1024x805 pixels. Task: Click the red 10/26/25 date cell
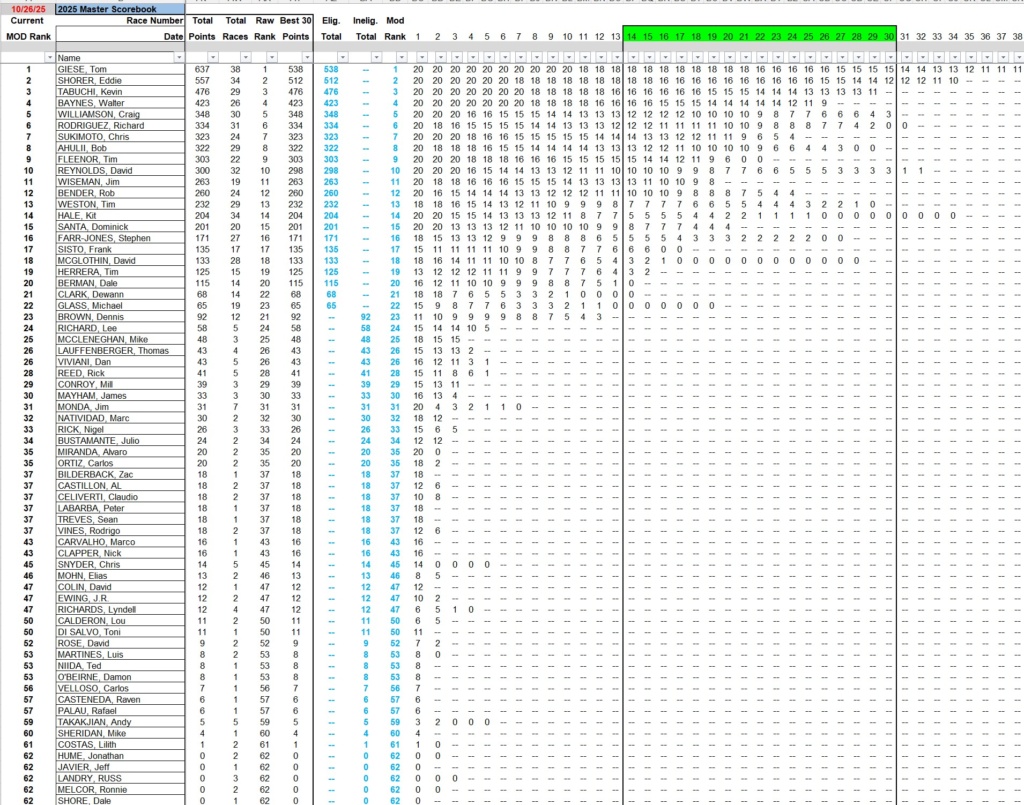tap(27, 8)
